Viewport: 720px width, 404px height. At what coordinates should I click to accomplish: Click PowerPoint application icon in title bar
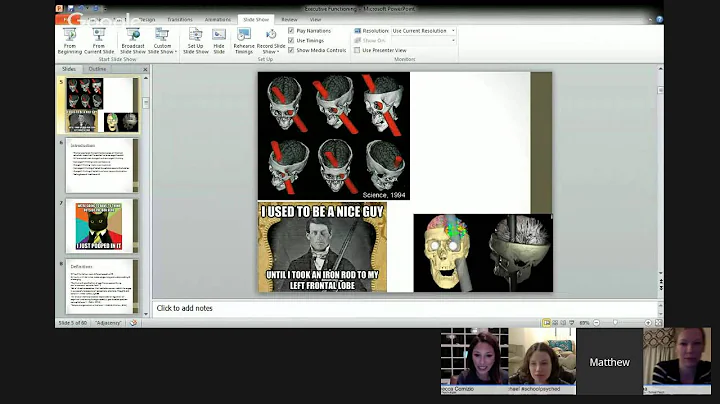(59, 8)
